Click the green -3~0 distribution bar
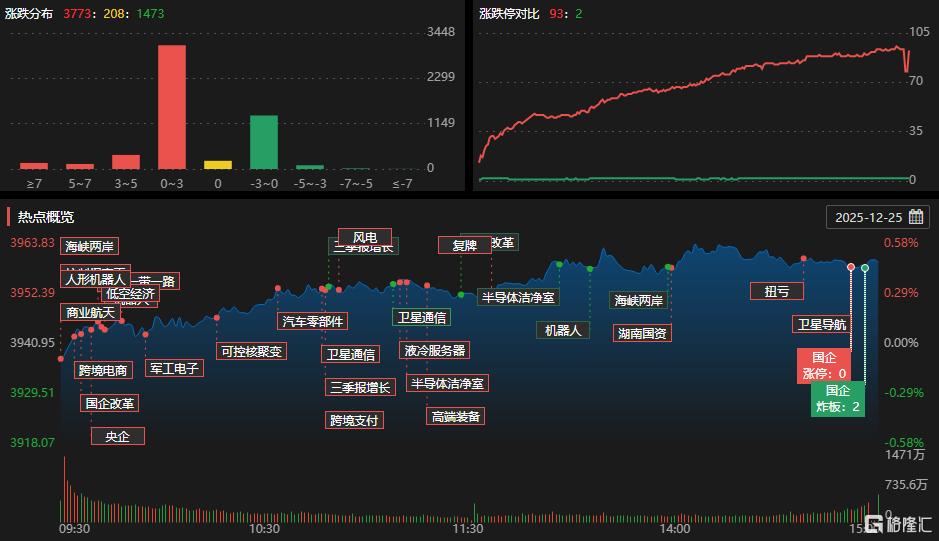The image size is (939, 541). coord(264,142)
